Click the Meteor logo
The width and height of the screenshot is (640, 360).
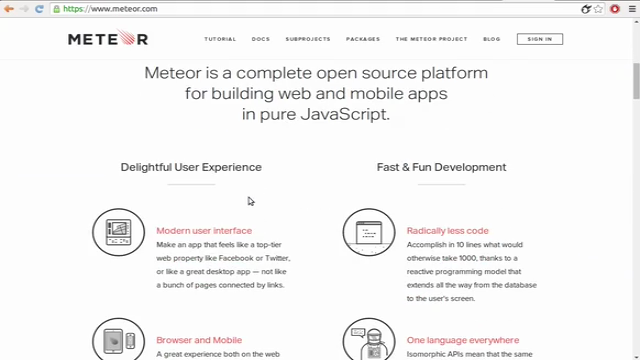(x=108, y=38)
